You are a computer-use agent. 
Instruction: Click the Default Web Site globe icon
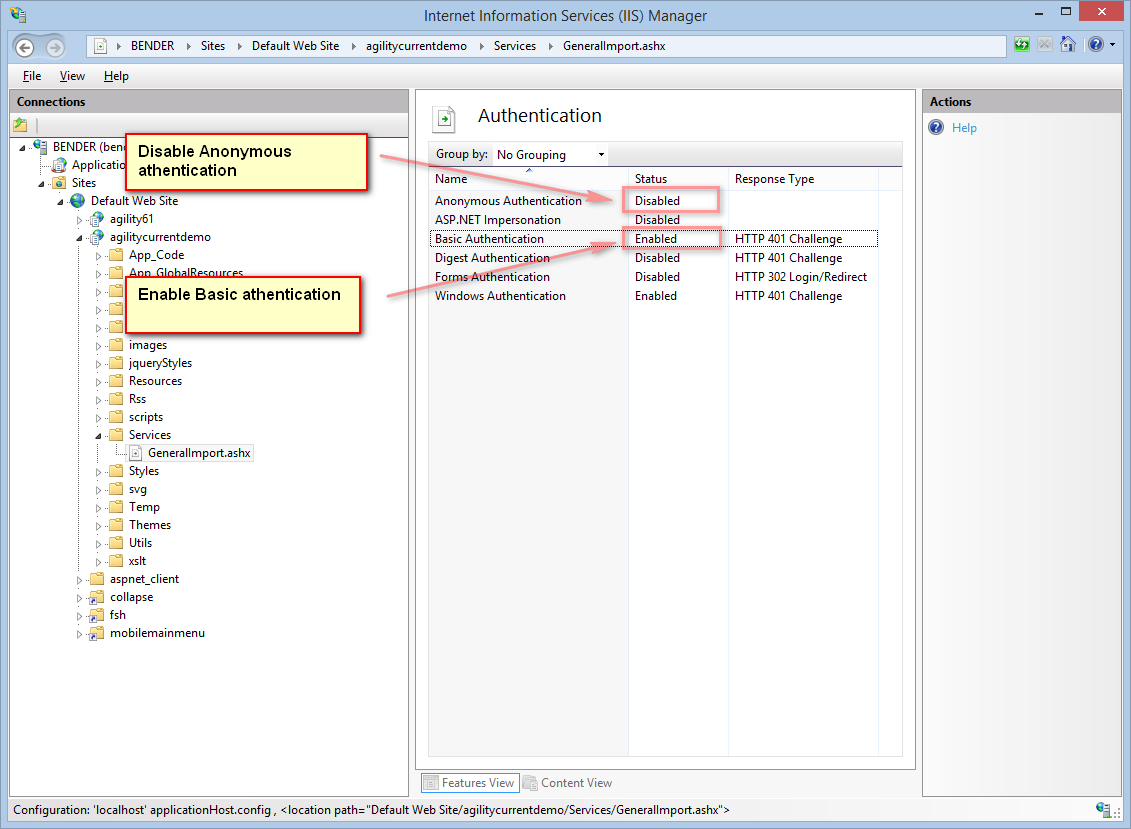pos(77,201)
